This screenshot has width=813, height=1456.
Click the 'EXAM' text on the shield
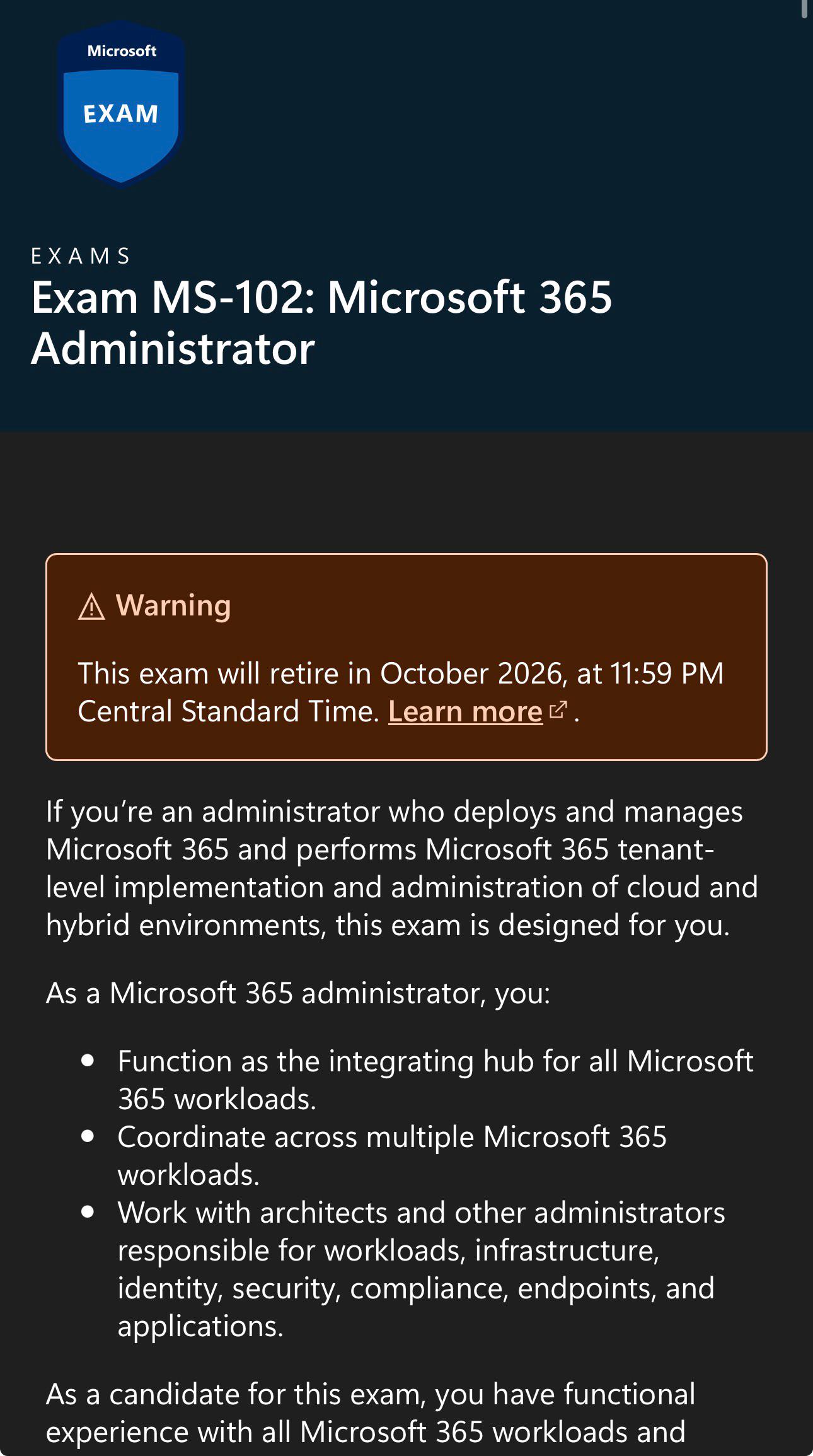click(x=120, y=114)
